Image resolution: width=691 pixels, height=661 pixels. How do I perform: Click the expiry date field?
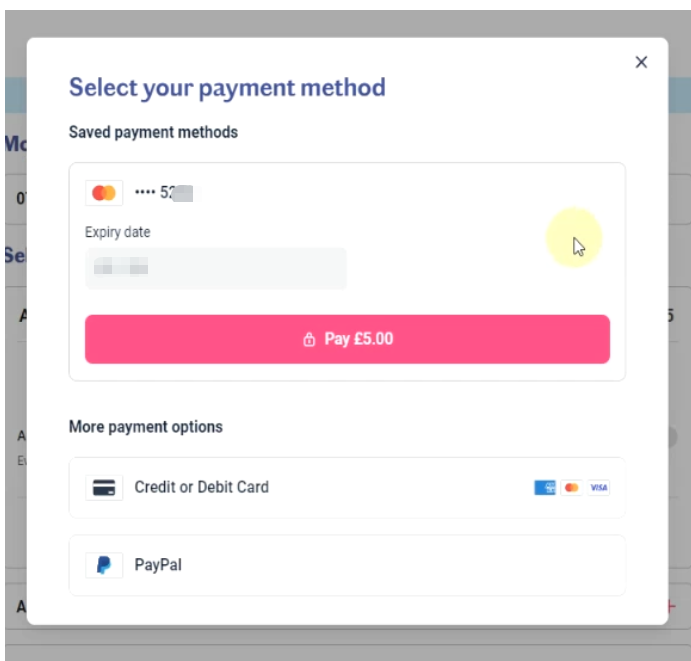pyautogui.click(x=215, y=268)
